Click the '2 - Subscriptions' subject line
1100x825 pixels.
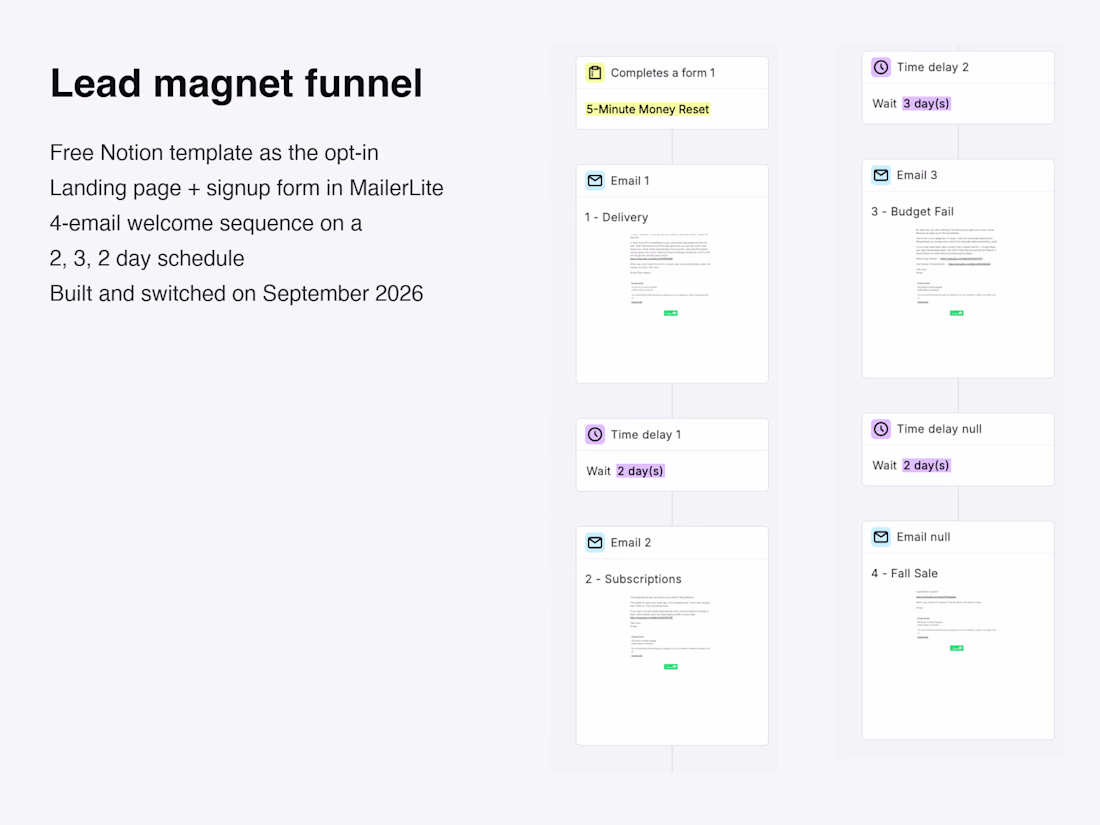[x=633, y=579]
